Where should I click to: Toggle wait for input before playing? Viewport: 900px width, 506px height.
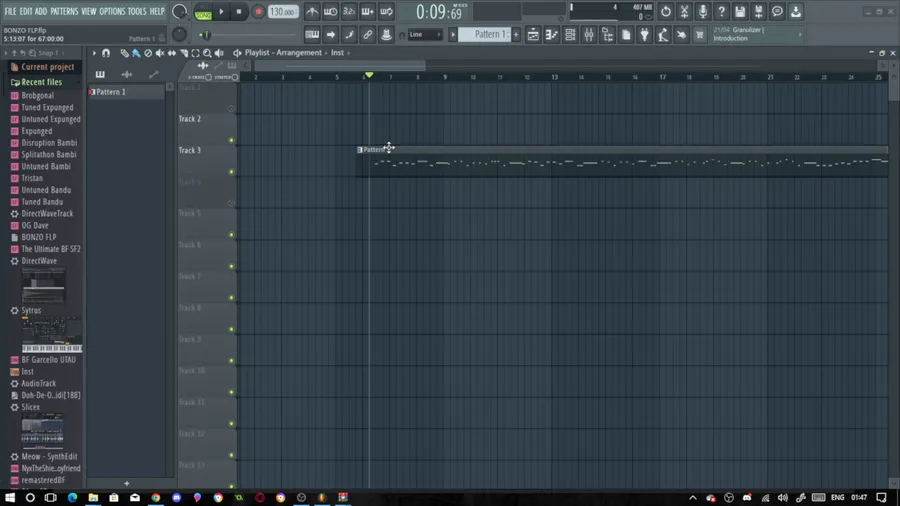(331, 11)
